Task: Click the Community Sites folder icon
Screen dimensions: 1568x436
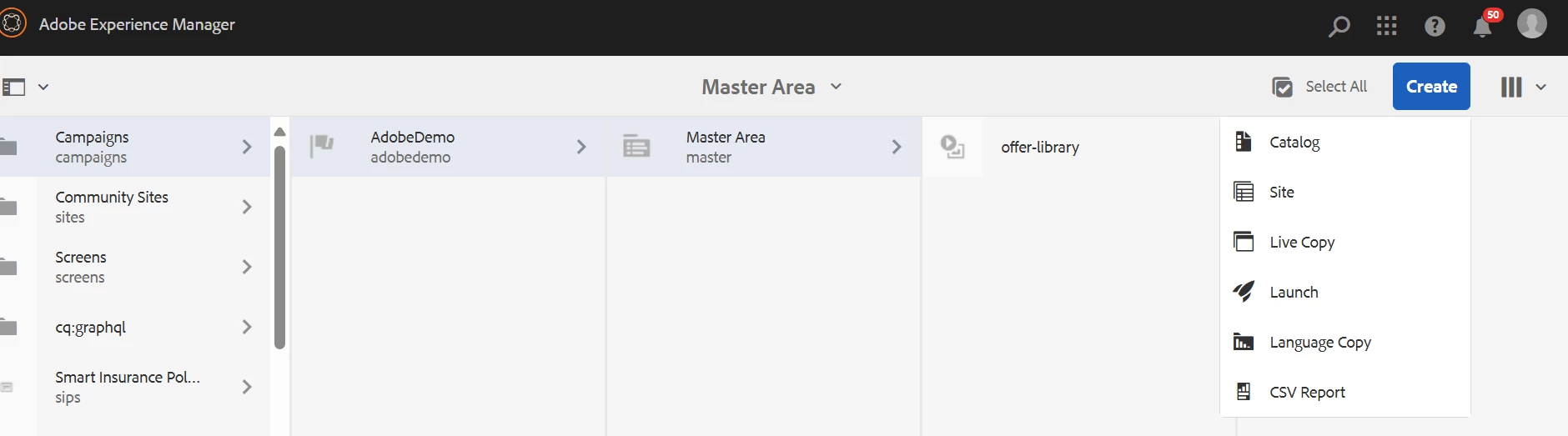Action: pos(8,207)
